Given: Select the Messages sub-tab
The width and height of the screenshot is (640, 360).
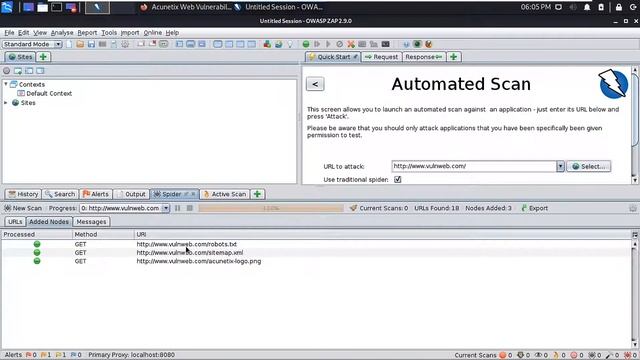Looking at the screenshot, I should [91, 222].
